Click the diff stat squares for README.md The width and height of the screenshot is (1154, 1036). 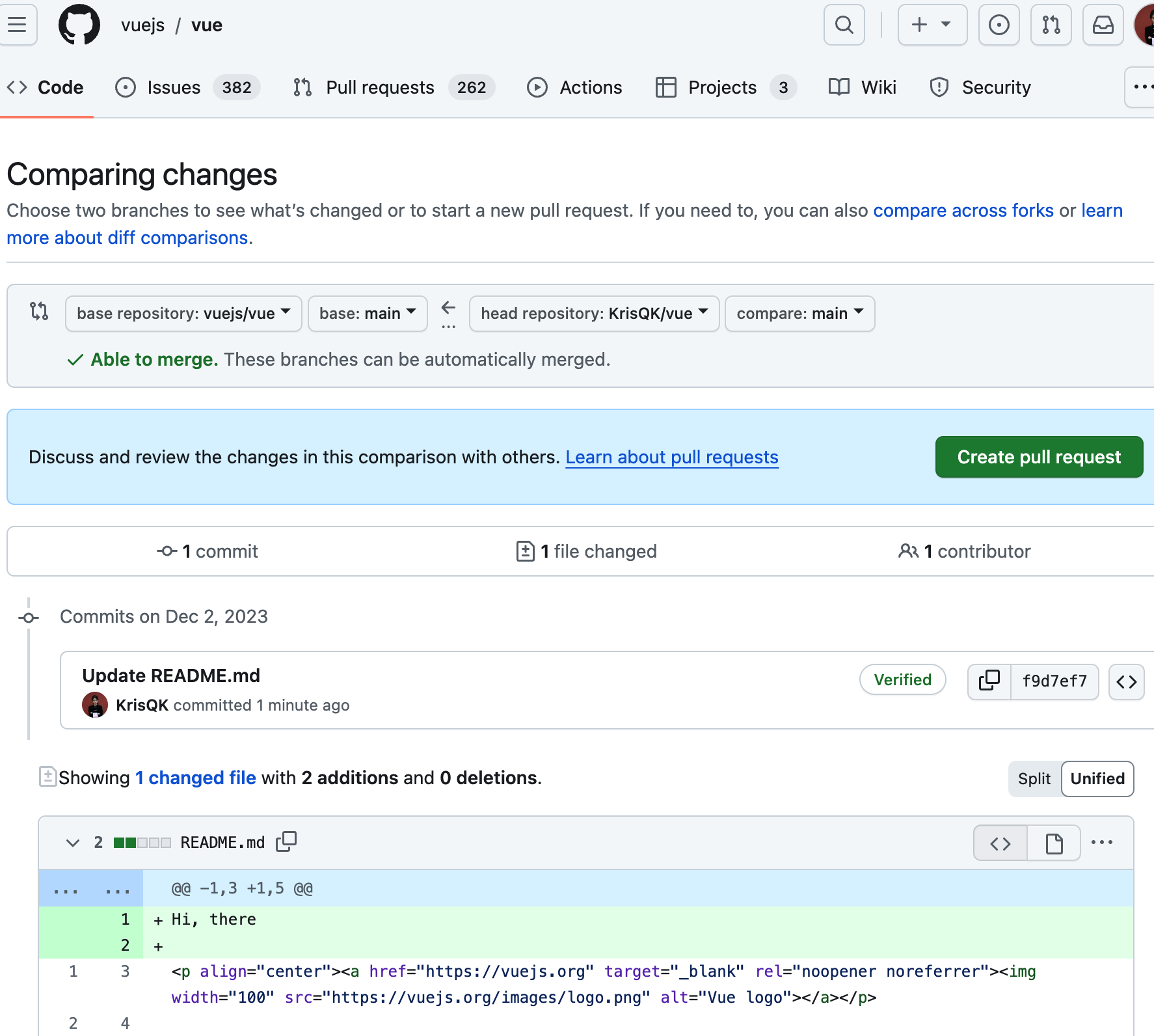pyautogui.click(x=142, y=843)
